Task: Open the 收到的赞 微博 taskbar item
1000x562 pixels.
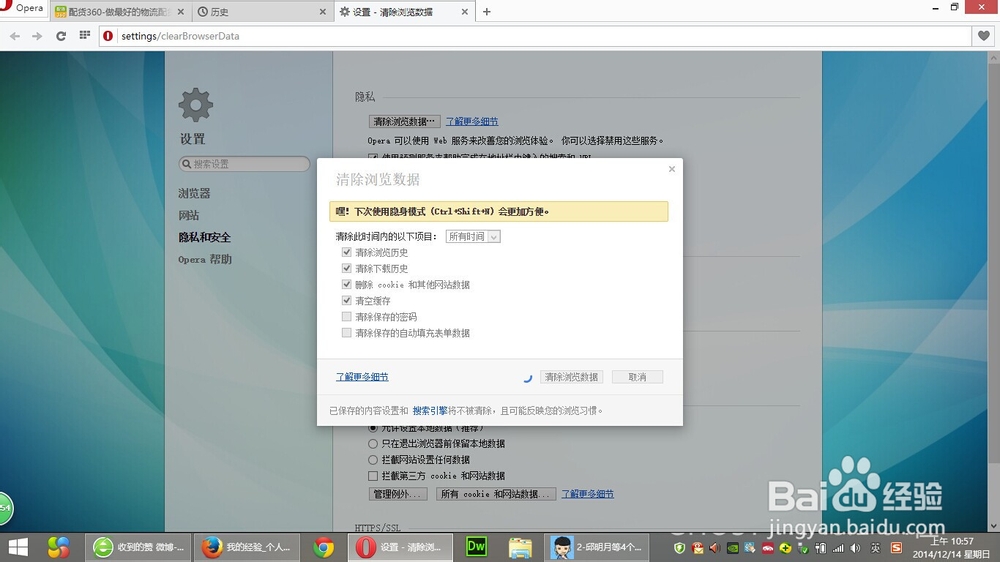Action: 138,547
